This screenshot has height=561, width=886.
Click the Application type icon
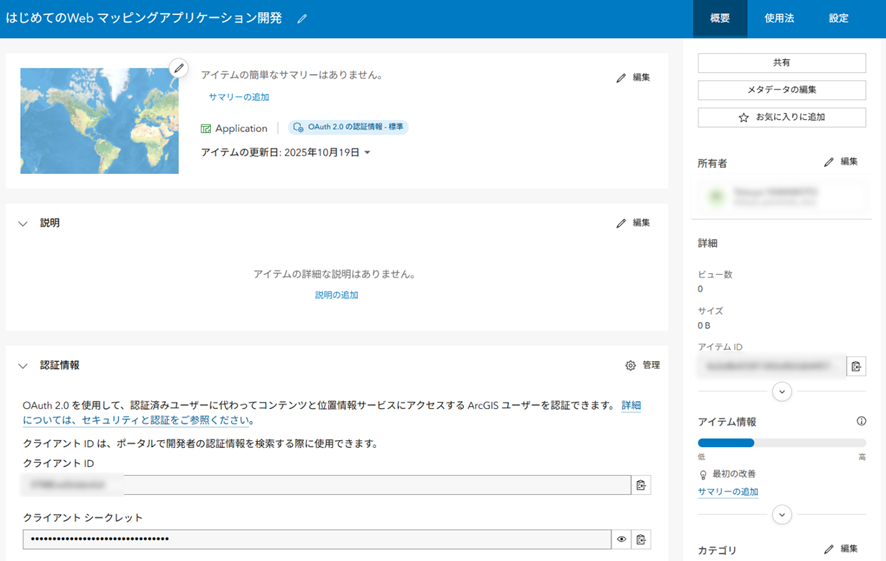click(x=206, y=129)
